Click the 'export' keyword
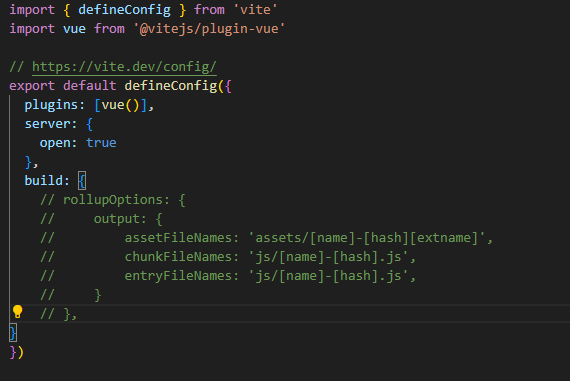The height and width of the screenshot is (381, 570). pos(32,86)
